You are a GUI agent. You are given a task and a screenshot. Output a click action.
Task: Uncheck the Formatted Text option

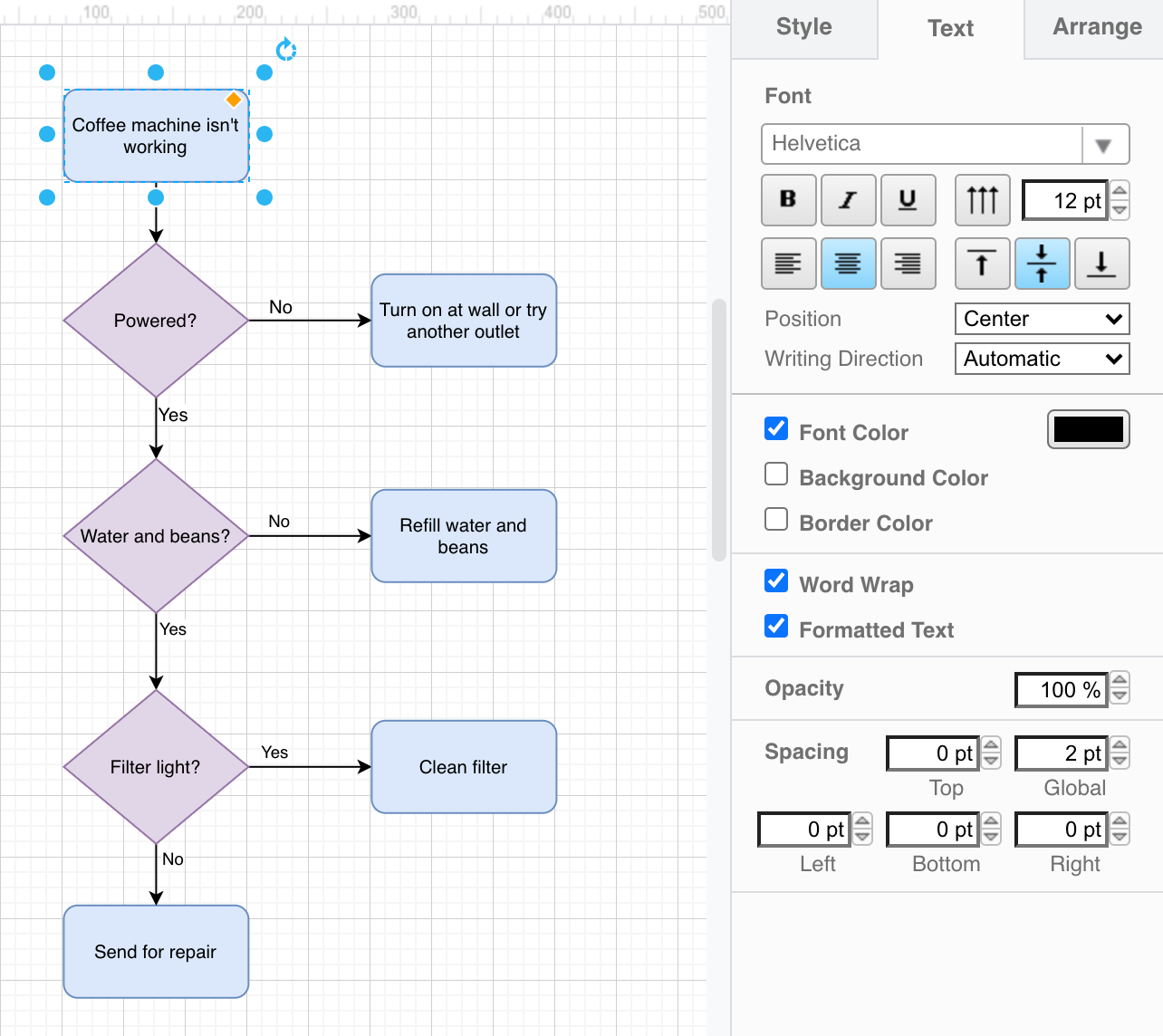click(x=776, y=626)
